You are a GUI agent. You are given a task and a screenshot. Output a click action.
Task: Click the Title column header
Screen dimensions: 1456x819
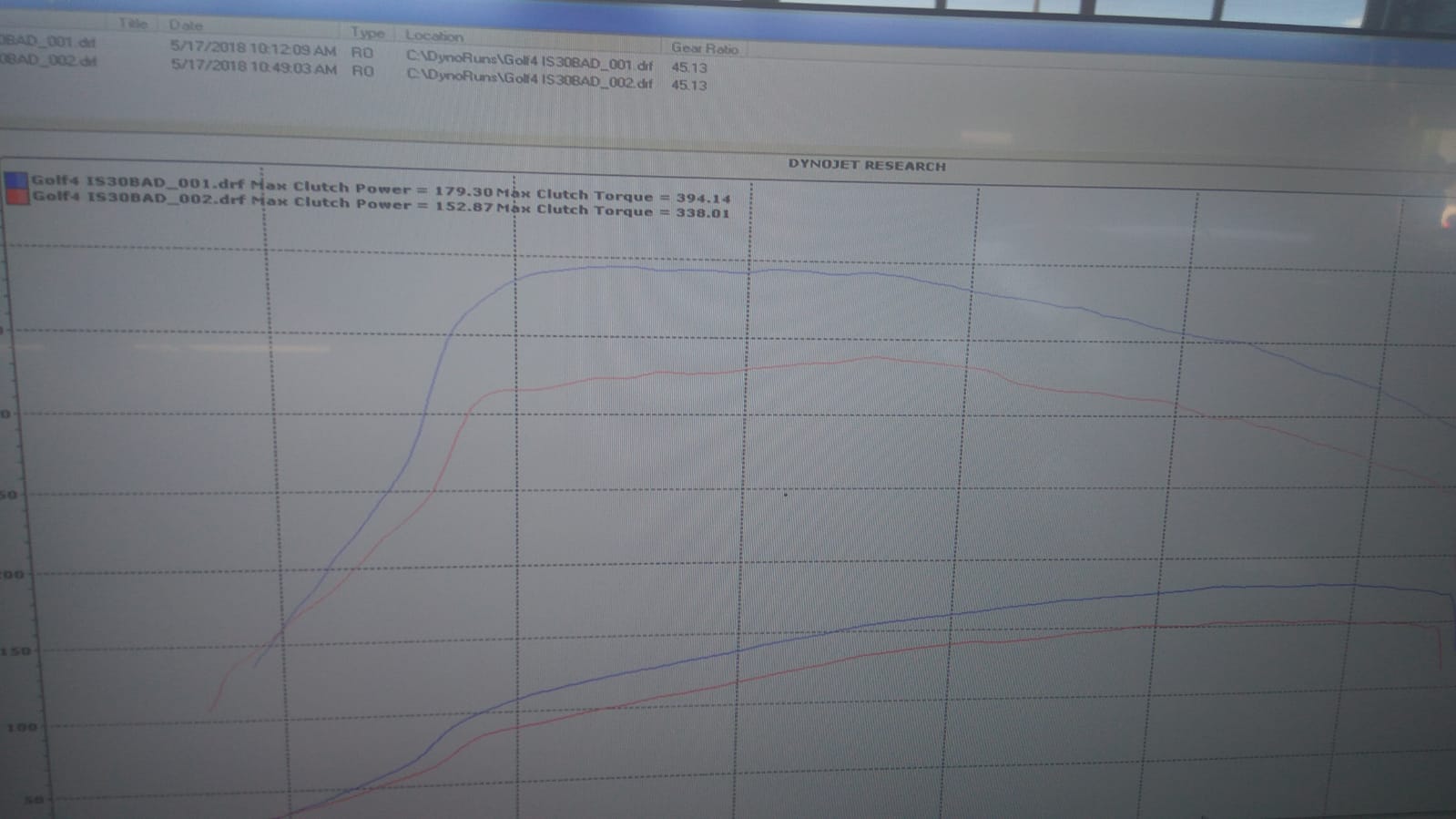132,24
